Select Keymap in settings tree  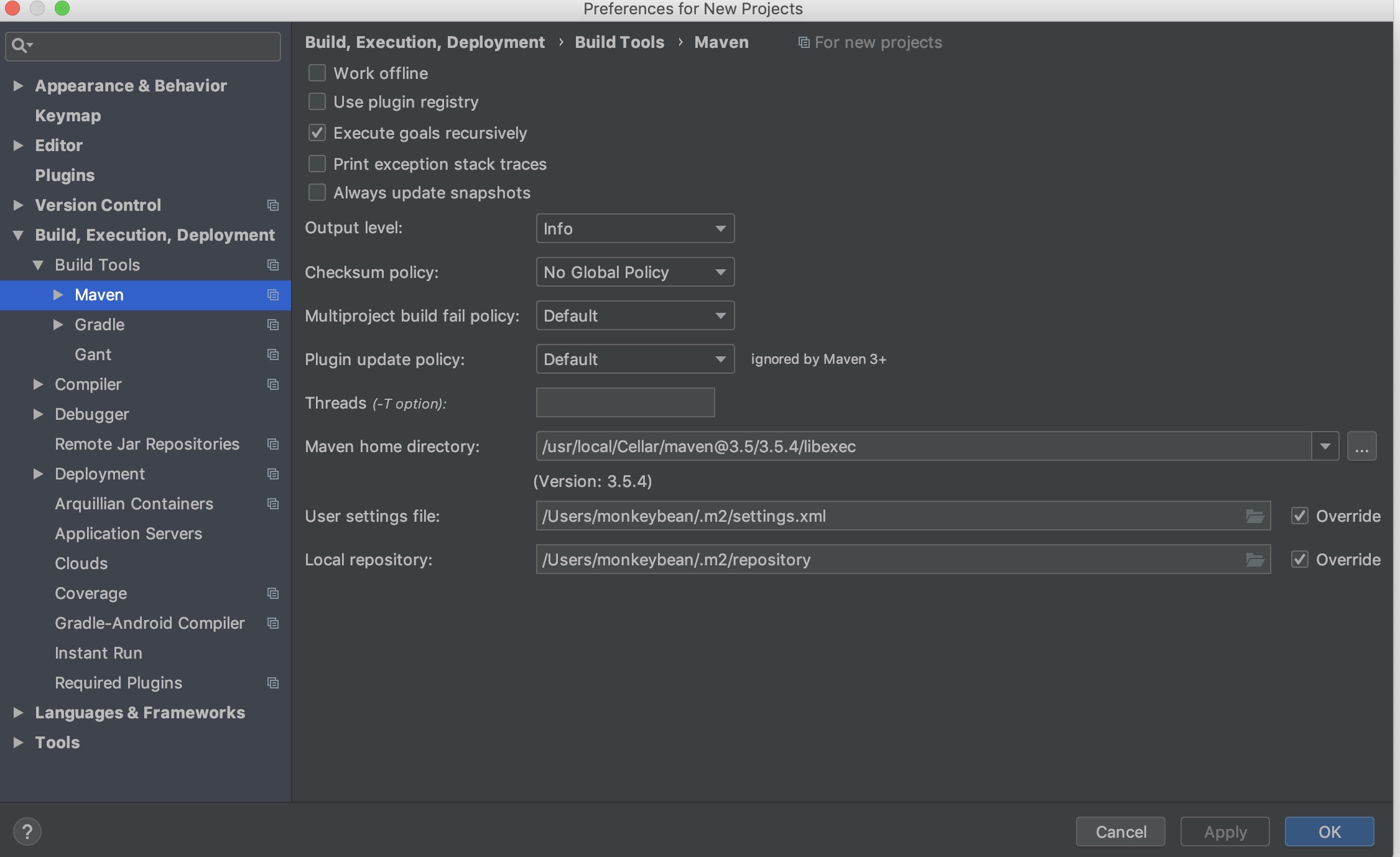68,116
